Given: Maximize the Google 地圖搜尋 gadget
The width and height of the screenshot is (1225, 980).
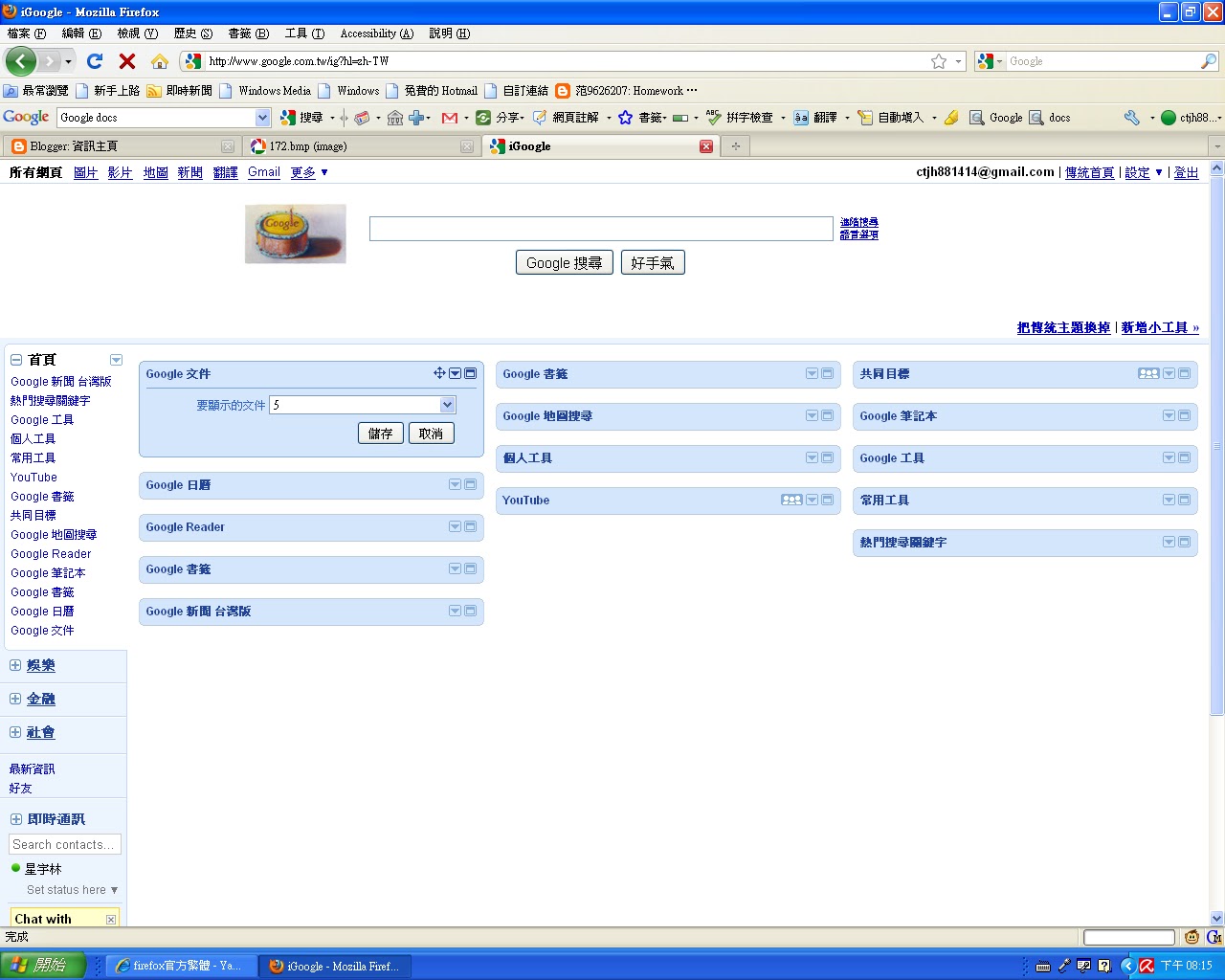Looking at the screenshot, I should point(828,415).
